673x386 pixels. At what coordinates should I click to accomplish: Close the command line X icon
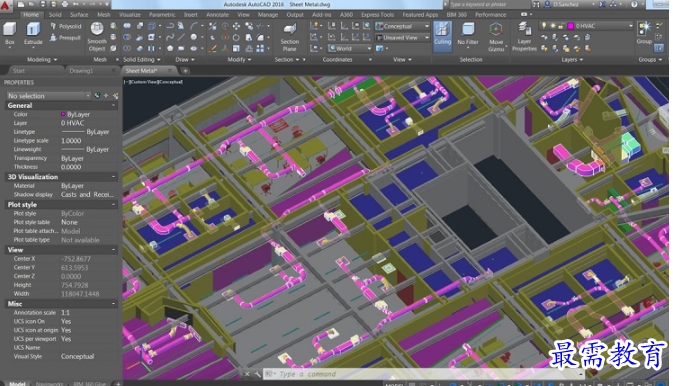pyautogui.click(x=247, y=374)
